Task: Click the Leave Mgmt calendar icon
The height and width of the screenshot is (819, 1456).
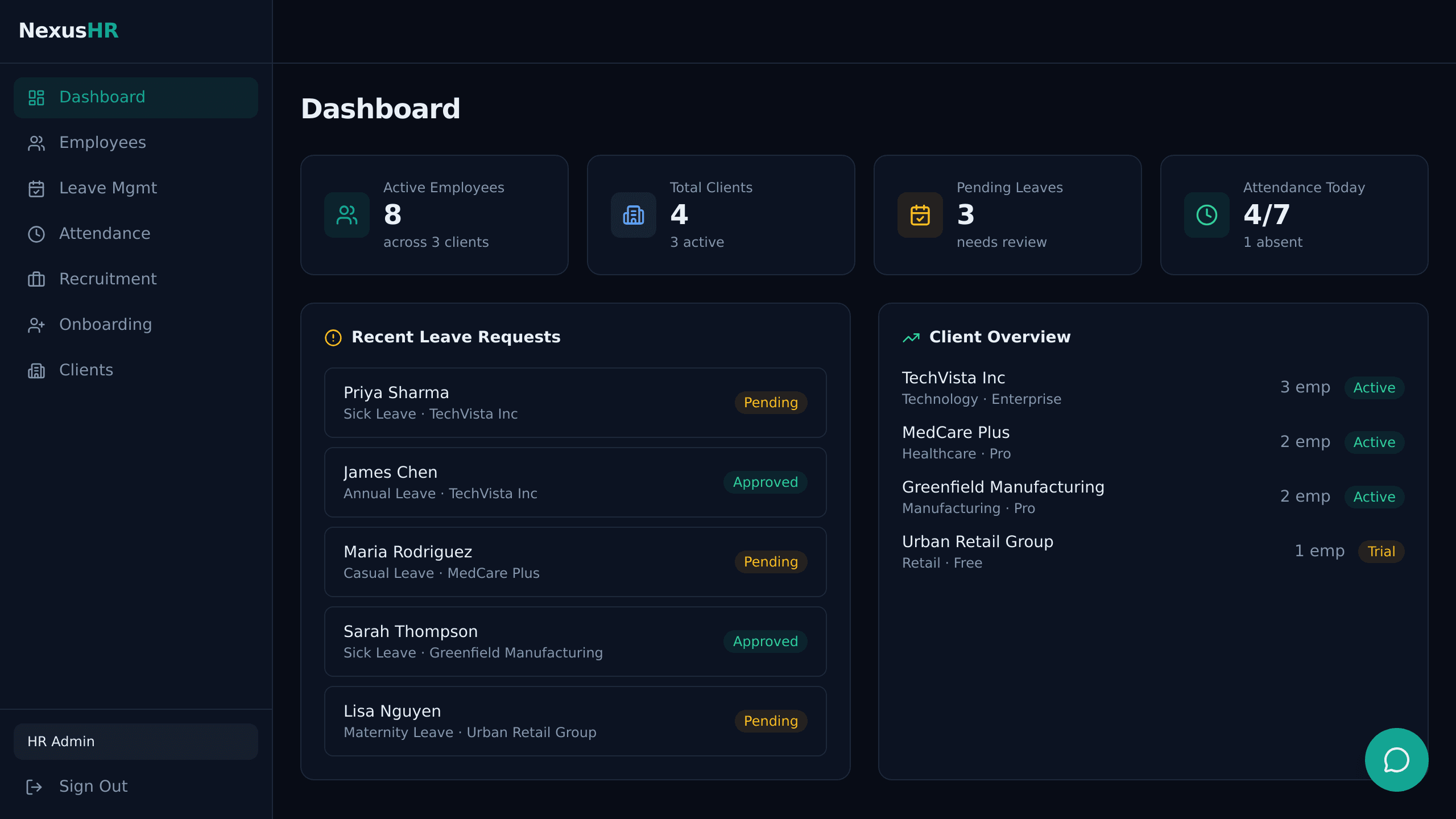Action: [x=36, y=189]
